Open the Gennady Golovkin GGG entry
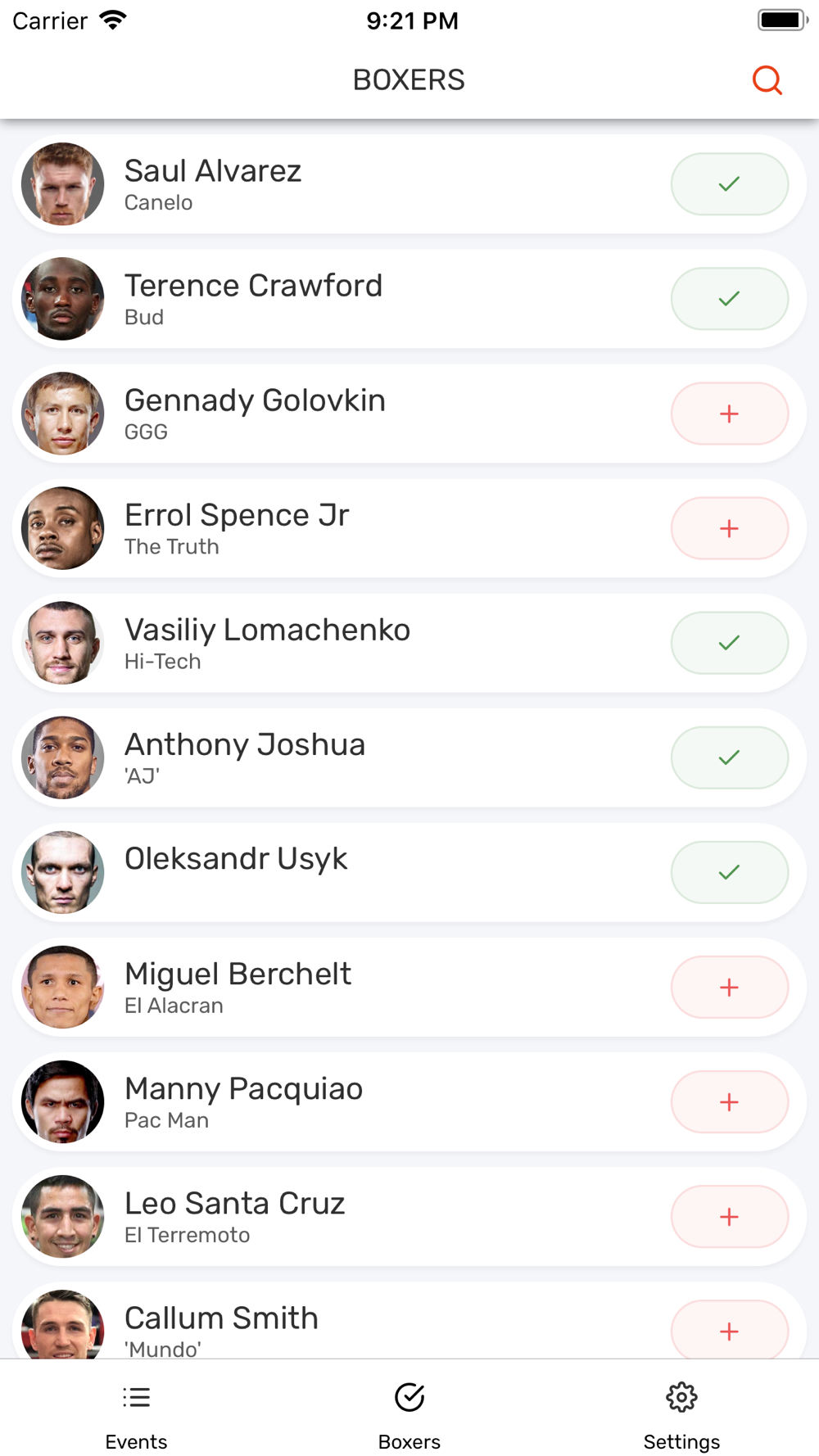This screenshot has width=819, height=1456. [x=409, y=414]
